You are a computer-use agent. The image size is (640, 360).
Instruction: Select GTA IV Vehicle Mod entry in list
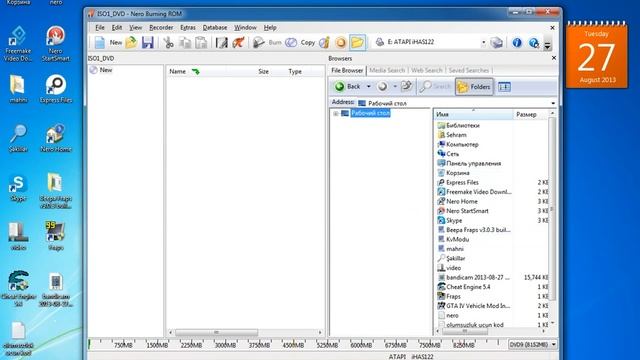tap(473, 306)
